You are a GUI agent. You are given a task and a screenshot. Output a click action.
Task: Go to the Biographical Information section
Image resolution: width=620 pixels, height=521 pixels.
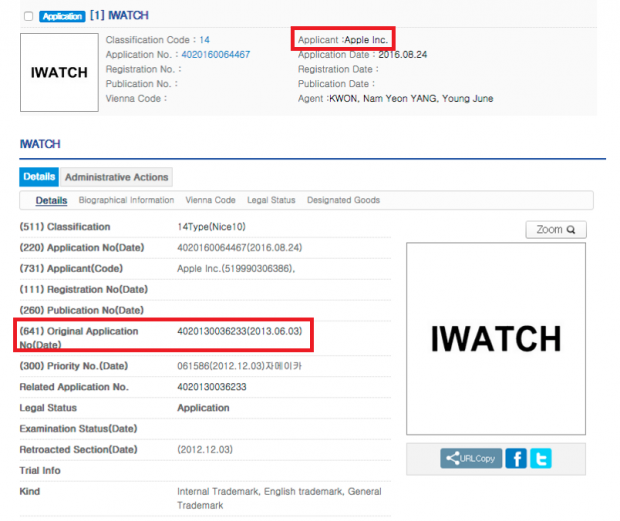coord(126,200)
